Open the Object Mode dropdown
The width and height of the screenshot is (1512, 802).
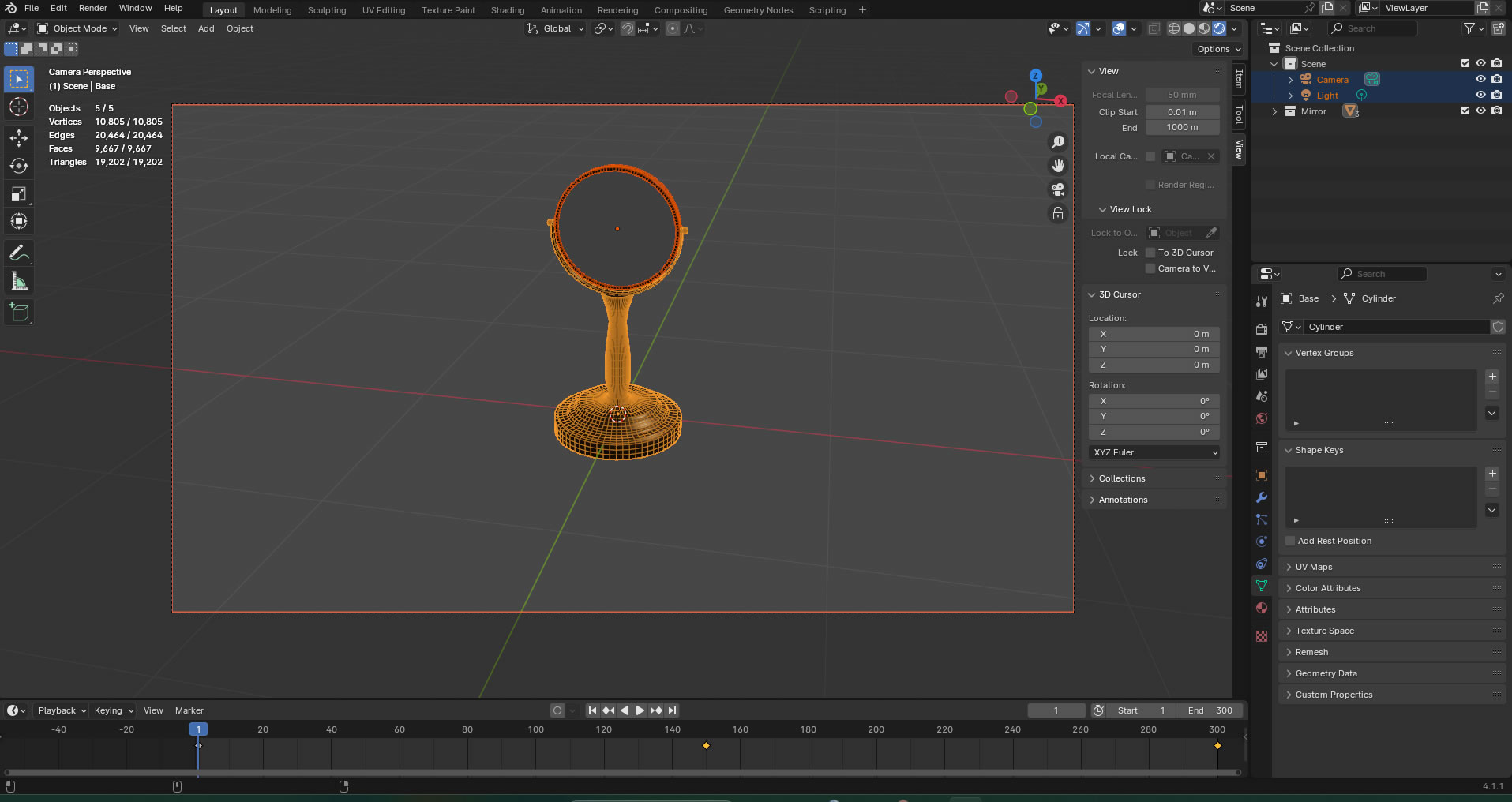(x=77, y=28)
